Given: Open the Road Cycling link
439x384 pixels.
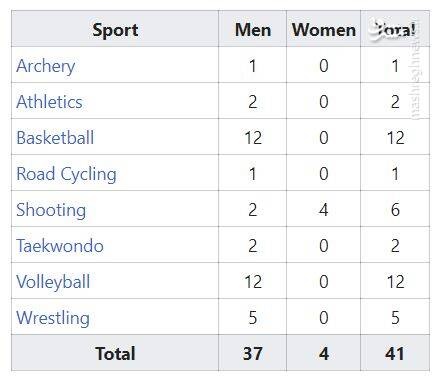Looking at the screenshot, I should tap(67, 174).
